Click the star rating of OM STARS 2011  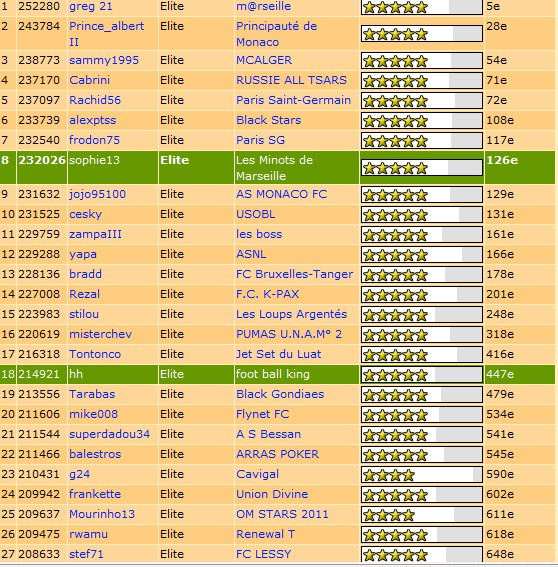(x=422, y=515)
